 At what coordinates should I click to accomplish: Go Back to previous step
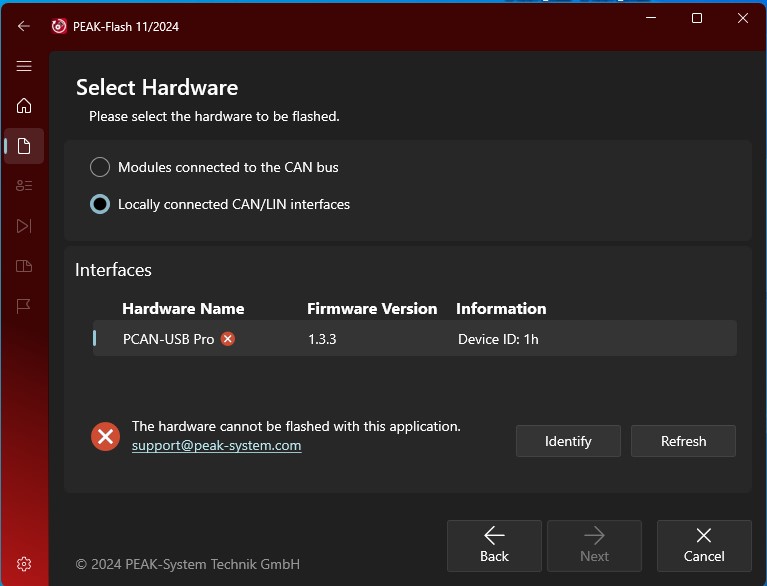[x=494, y=546]
